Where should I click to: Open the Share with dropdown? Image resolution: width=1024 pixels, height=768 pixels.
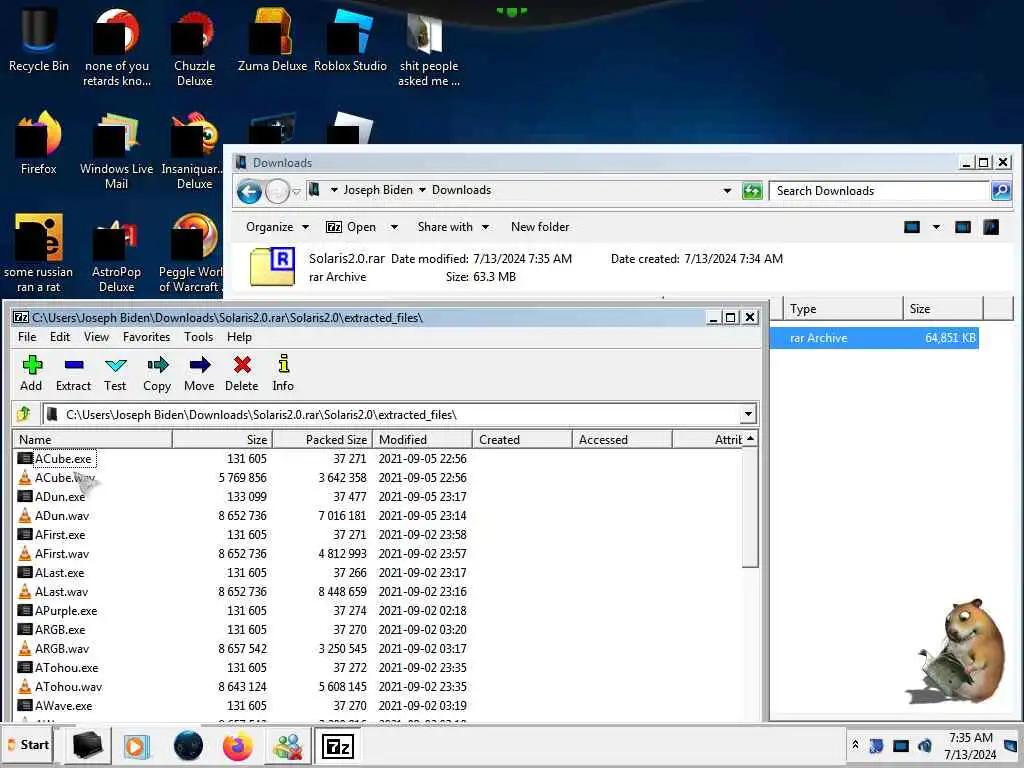(x=453, y=227)
